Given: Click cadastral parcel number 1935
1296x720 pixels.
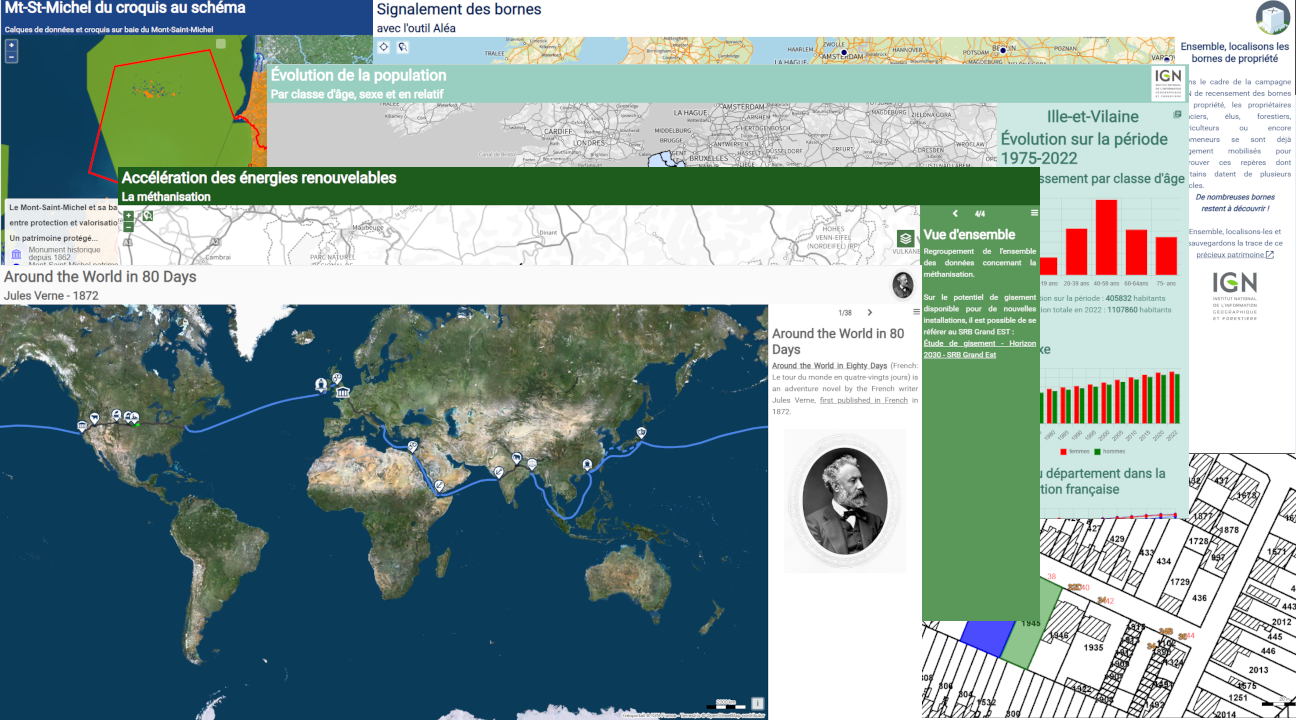Looking at the screenshot, I should [x=1093, y=648].
